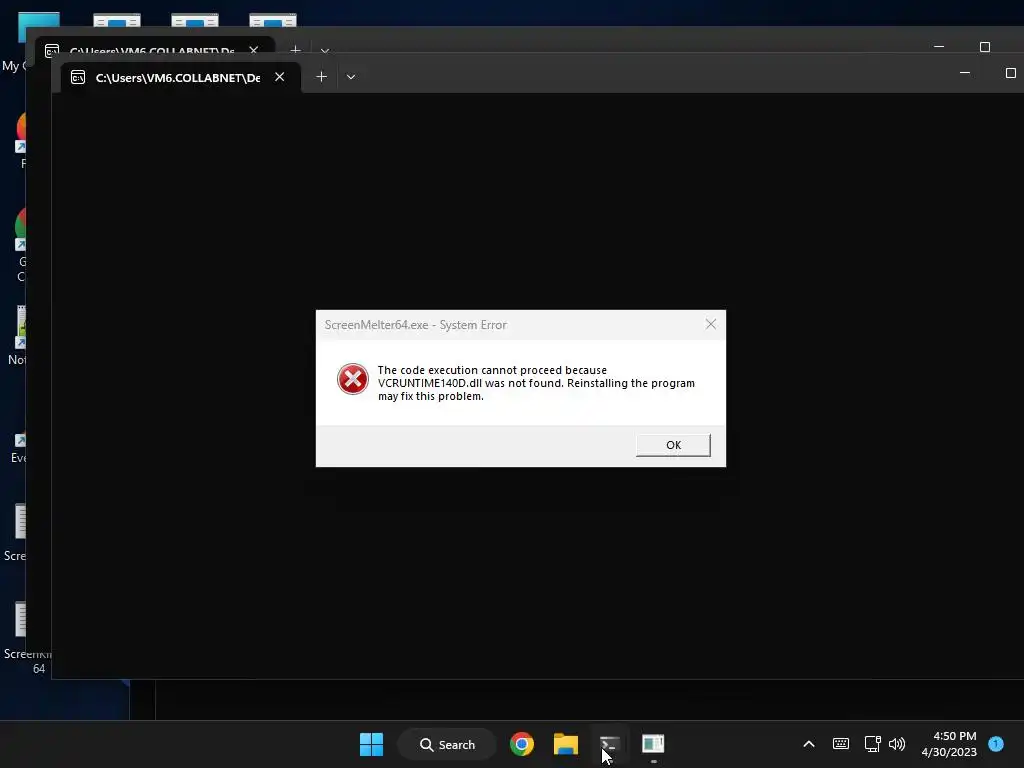Open the clock showing 4:50 PM
Screen dimensions: 1024x768
[x=949, y=744]
